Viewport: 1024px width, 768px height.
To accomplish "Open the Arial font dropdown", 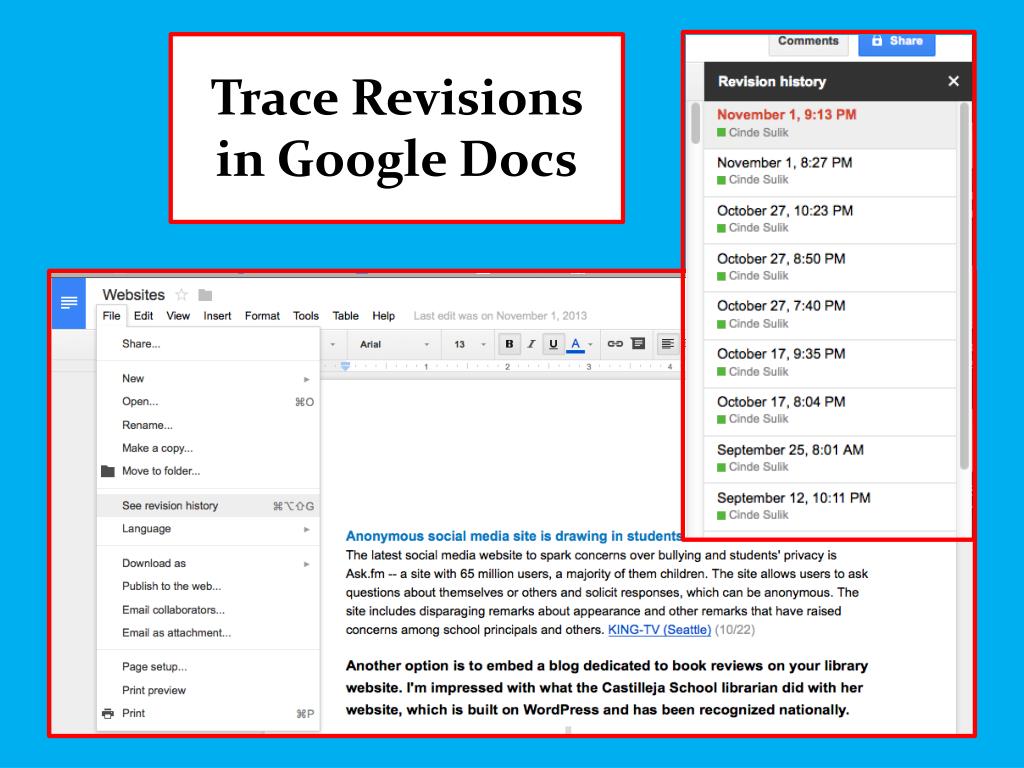I will (x=394, y=344).
